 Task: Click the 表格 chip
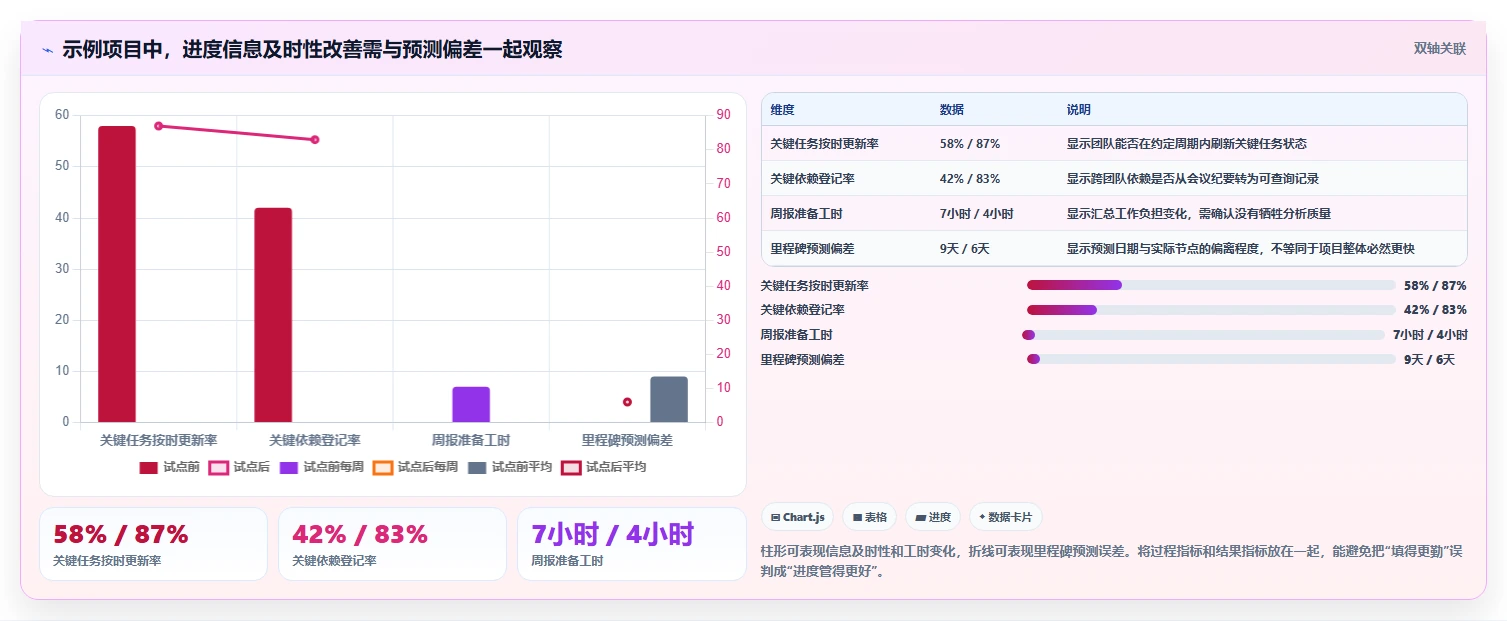pos(870,517)
